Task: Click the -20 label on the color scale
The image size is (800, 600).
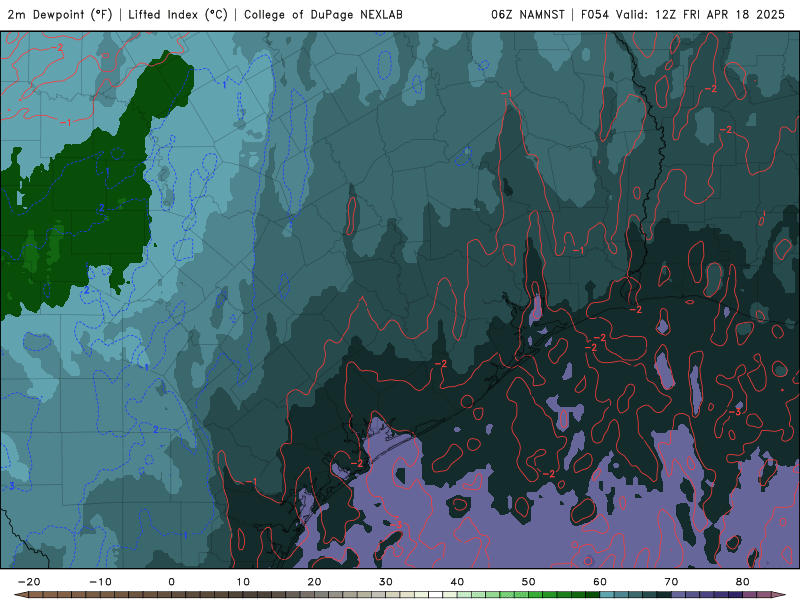Action: 29,582
